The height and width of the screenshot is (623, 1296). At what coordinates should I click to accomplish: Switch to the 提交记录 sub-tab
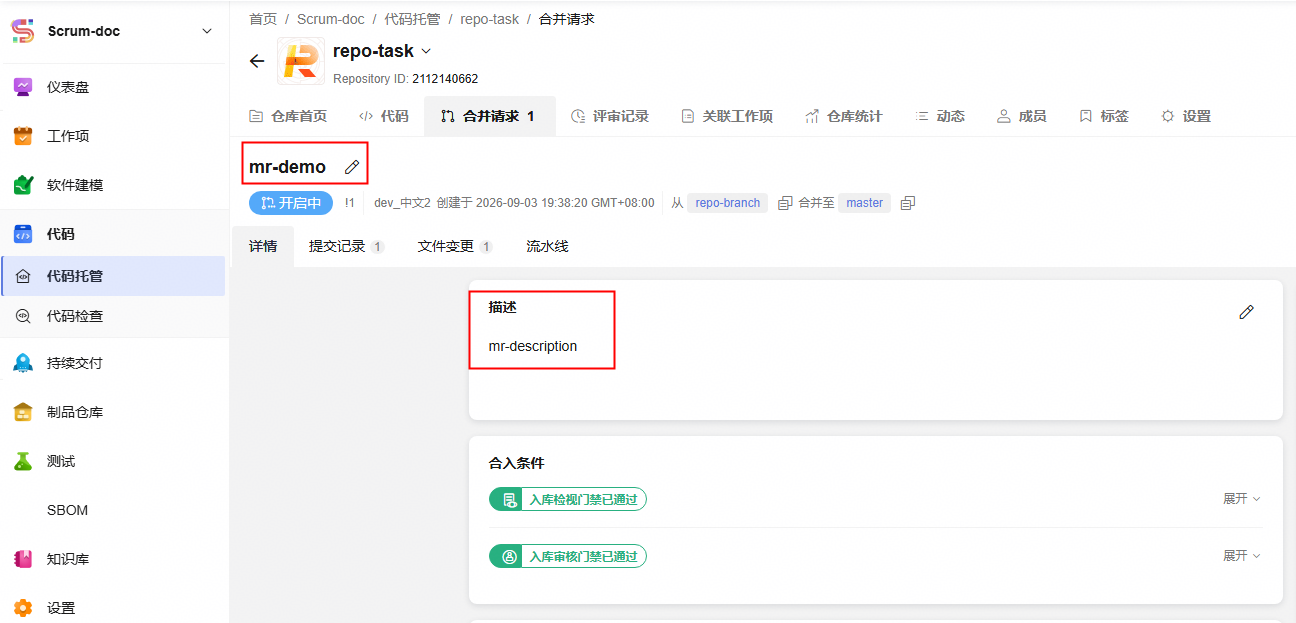346,246
